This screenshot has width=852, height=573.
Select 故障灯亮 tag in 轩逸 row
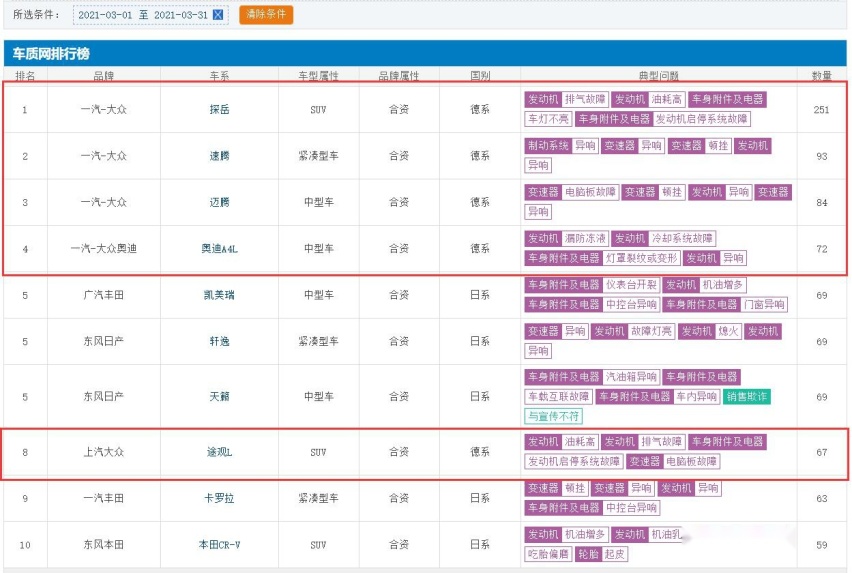651,331
